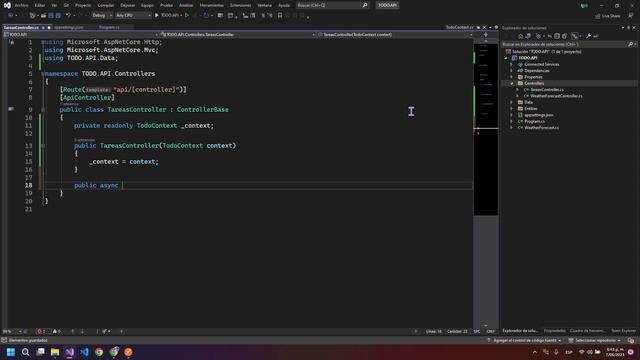Open the Git menu
The width and height of the screenshot is (640, 360).
(x=66, y=5)
